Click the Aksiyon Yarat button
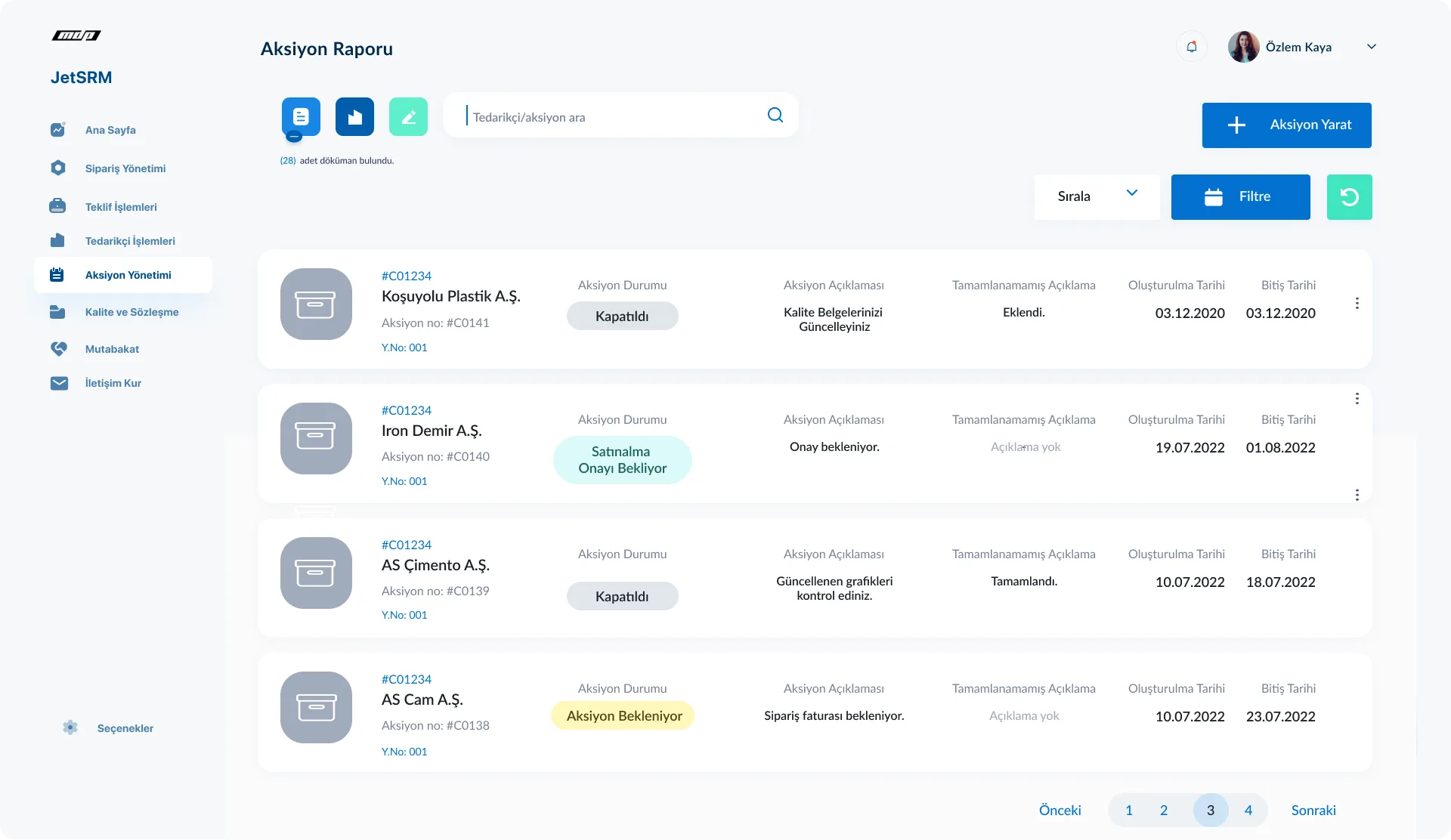 (1286, 125)
